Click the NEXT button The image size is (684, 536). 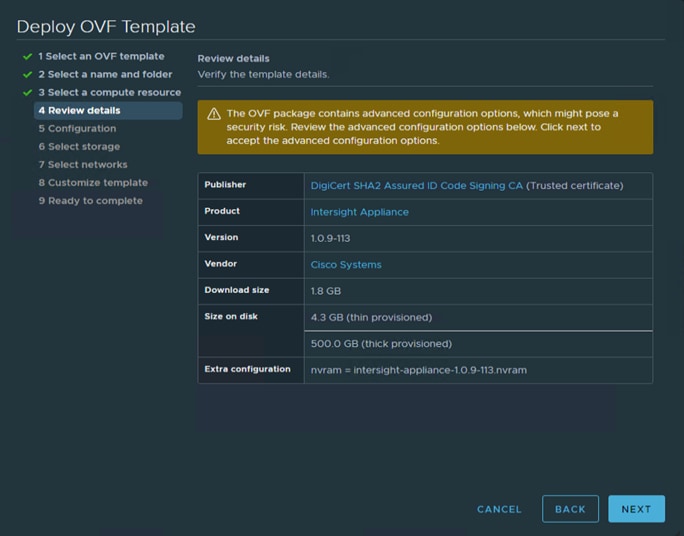[x=636, y=509]
